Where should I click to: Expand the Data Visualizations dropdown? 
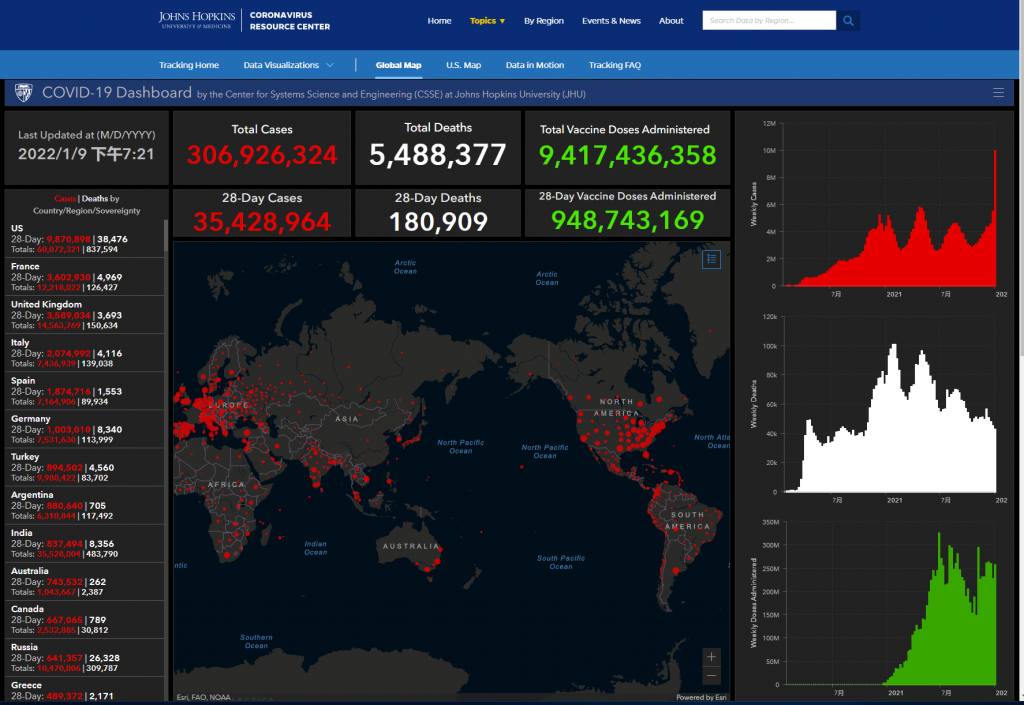288,65
